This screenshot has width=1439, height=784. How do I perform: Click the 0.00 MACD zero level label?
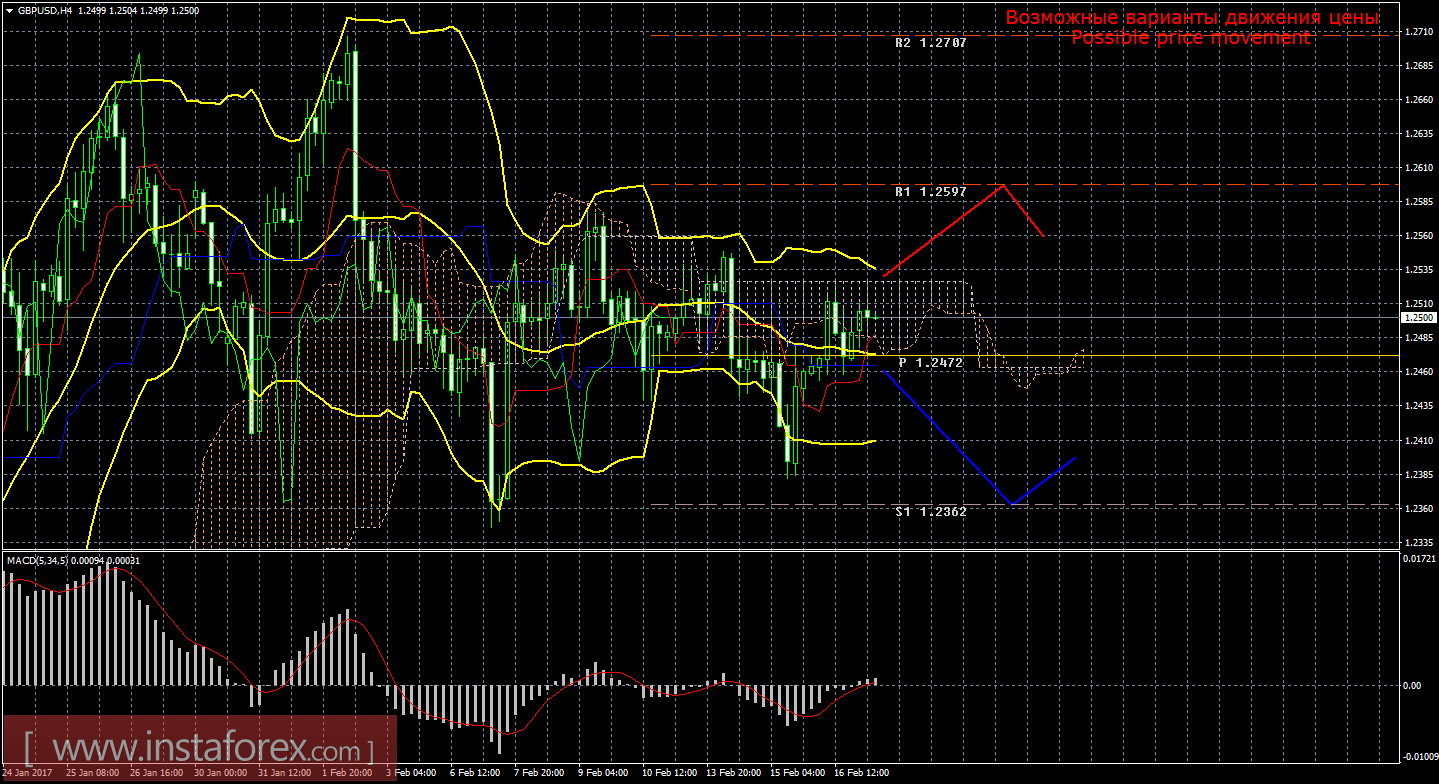1413,685
